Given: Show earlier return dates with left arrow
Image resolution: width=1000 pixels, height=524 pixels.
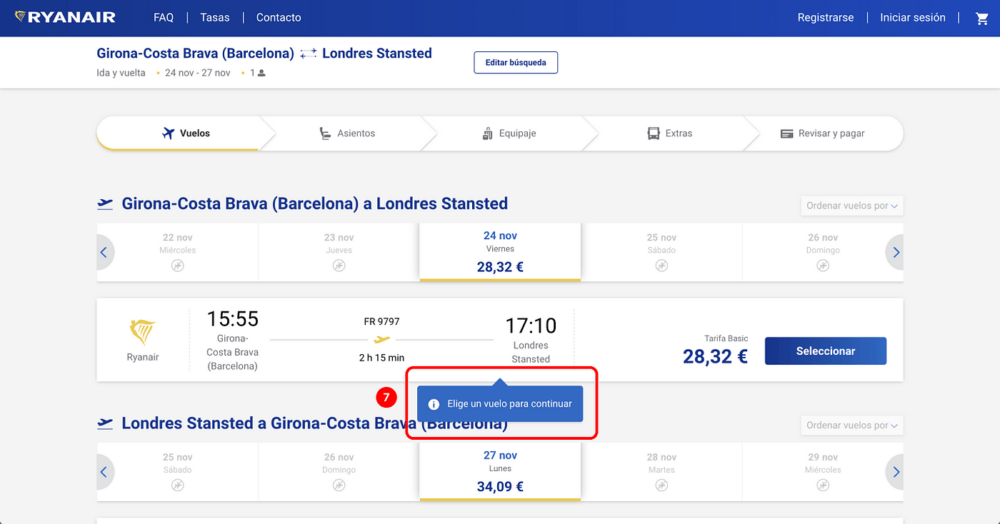Looking at the screenshot, I should pyautogui.click(x=104, y=472).
